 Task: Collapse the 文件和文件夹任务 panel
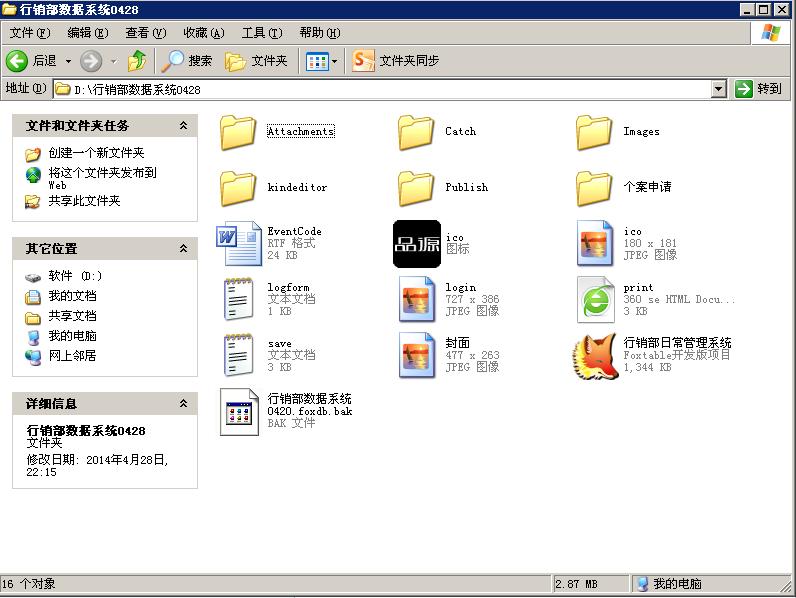(183, 125)
